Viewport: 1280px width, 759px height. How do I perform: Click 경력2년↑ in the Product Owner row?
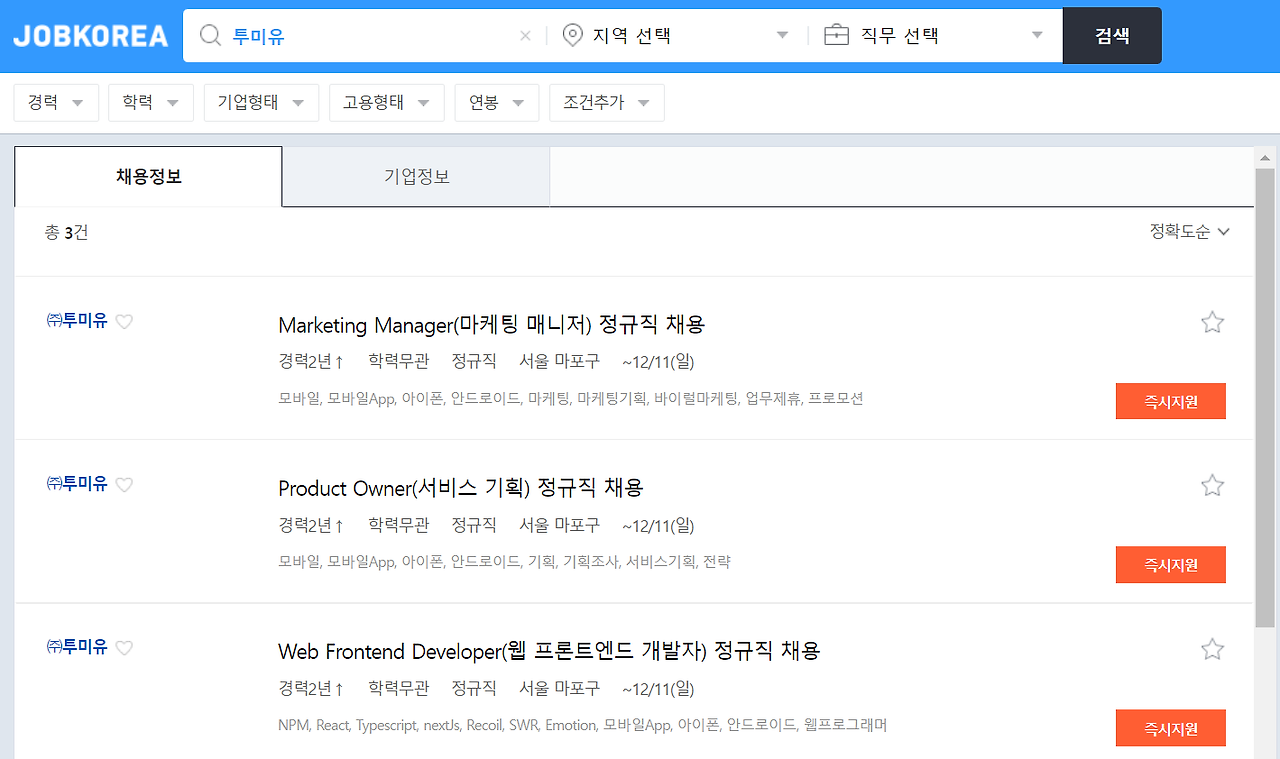(x=312, y=525)
